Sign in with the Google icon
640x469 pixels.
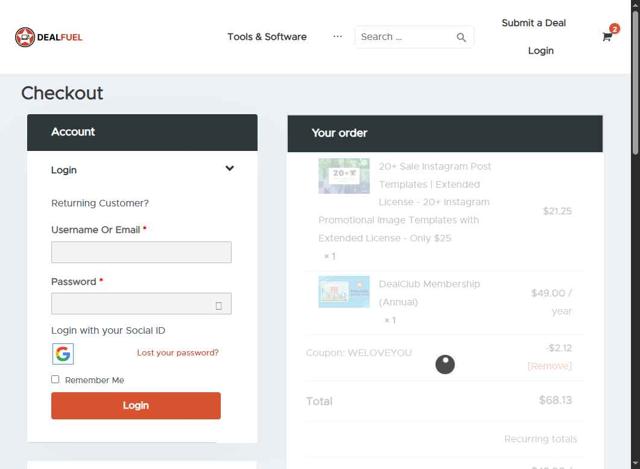click(63, 353)
